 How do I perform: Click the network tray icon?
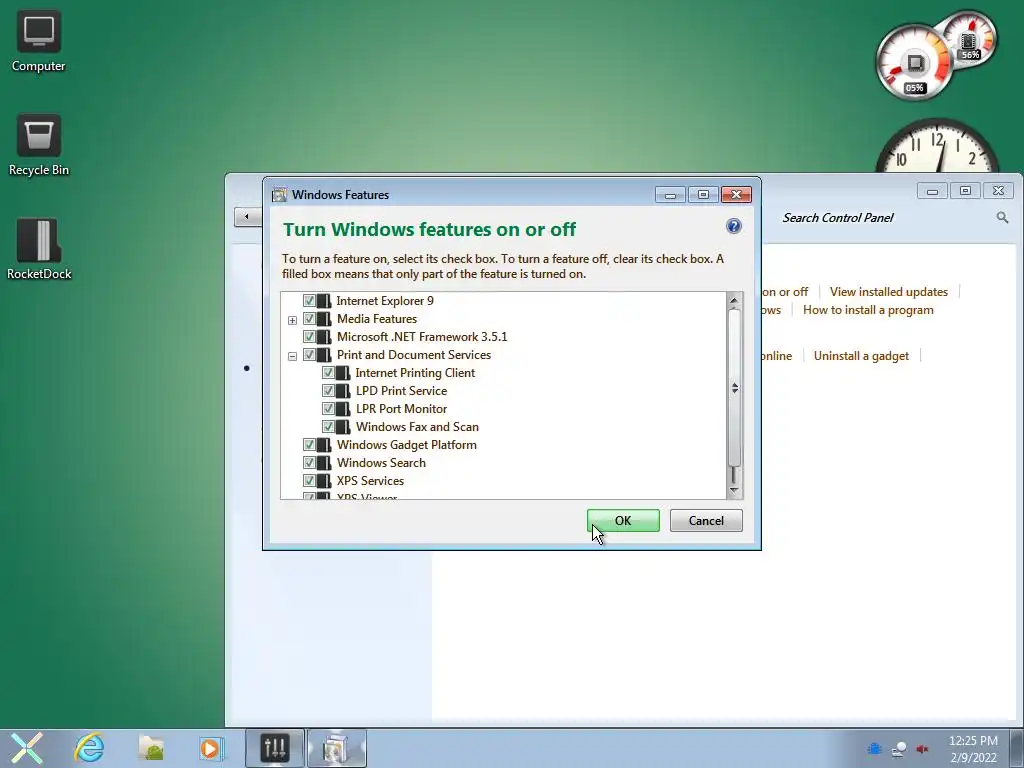[899, 749]
